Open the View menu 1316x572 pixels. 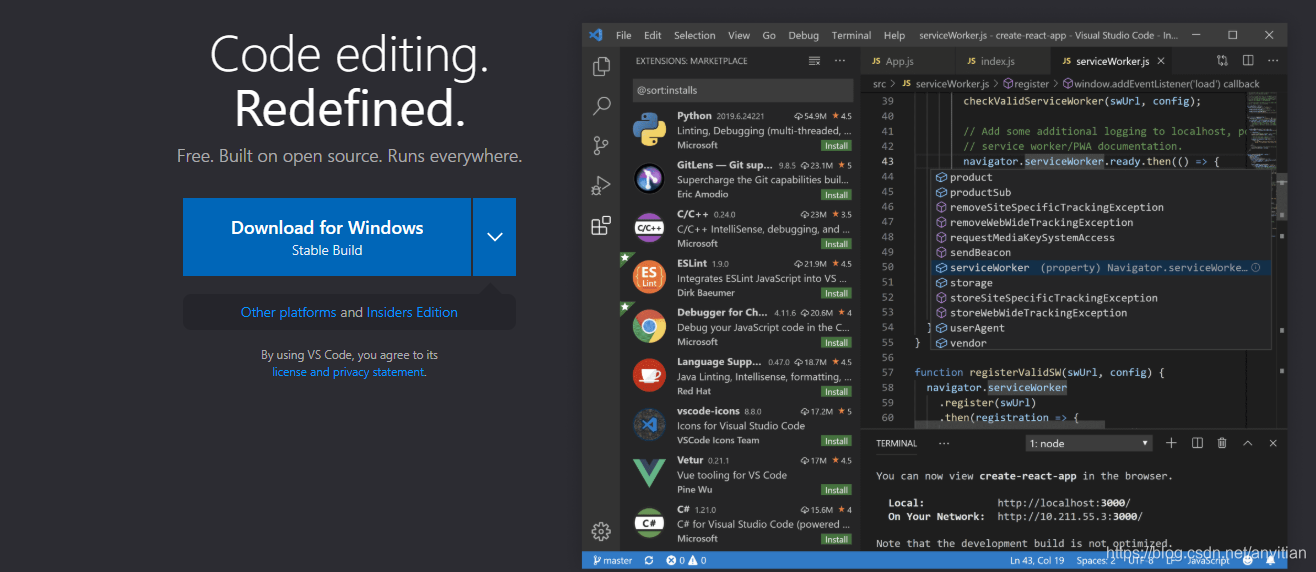[x=739, y=35]
